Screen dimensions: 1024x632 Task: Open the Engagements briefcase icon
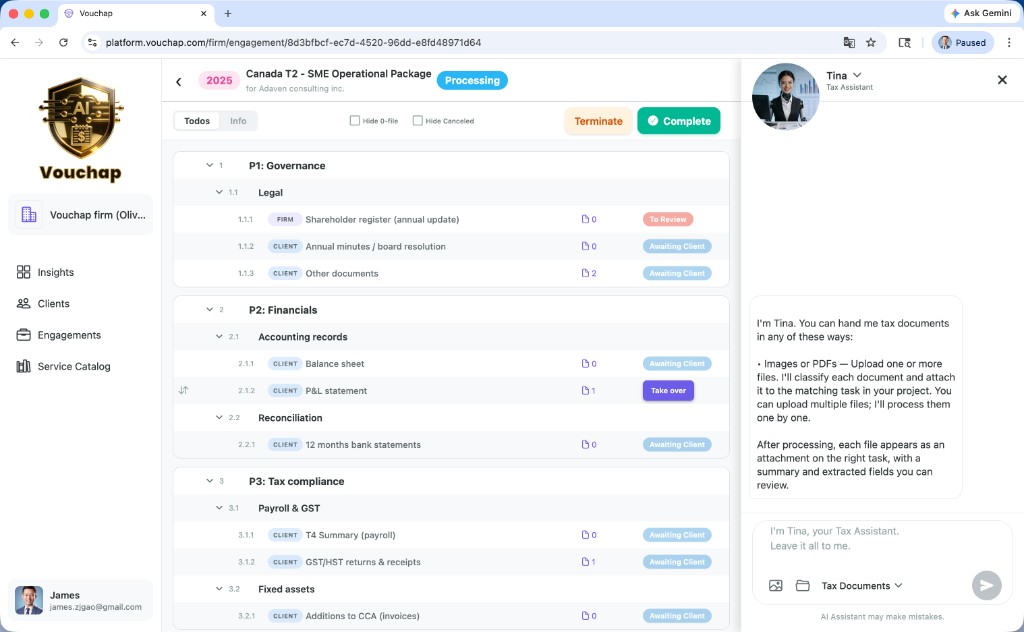24,335
